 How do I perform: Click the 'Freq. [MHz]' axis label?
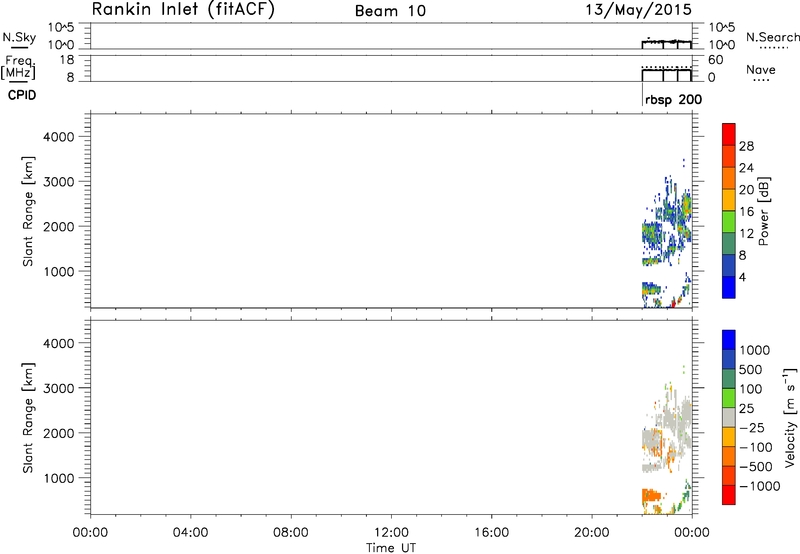(x=18, y=68)
